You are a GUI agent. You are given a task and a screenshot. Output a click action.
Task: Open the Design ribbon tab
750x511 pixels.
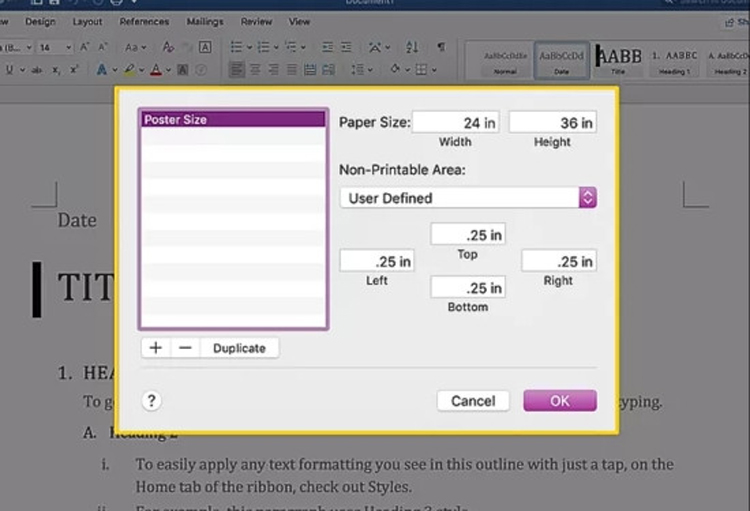[40, 22]
